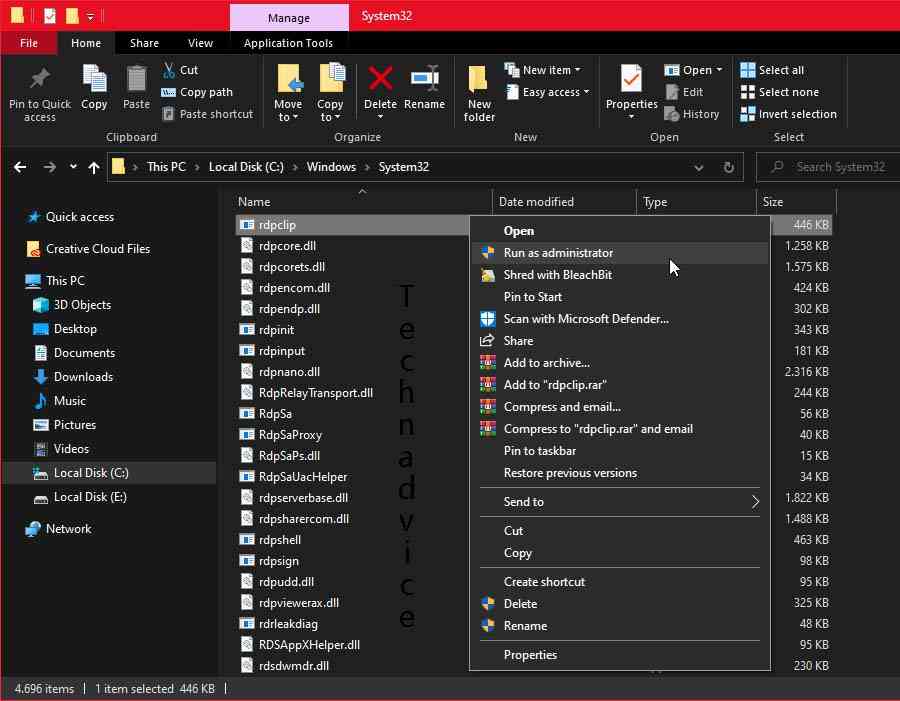This screenshot has width=900, height=701.
Task: Select Local Disk (E:) in sidebar
Action: click(90, 497)
